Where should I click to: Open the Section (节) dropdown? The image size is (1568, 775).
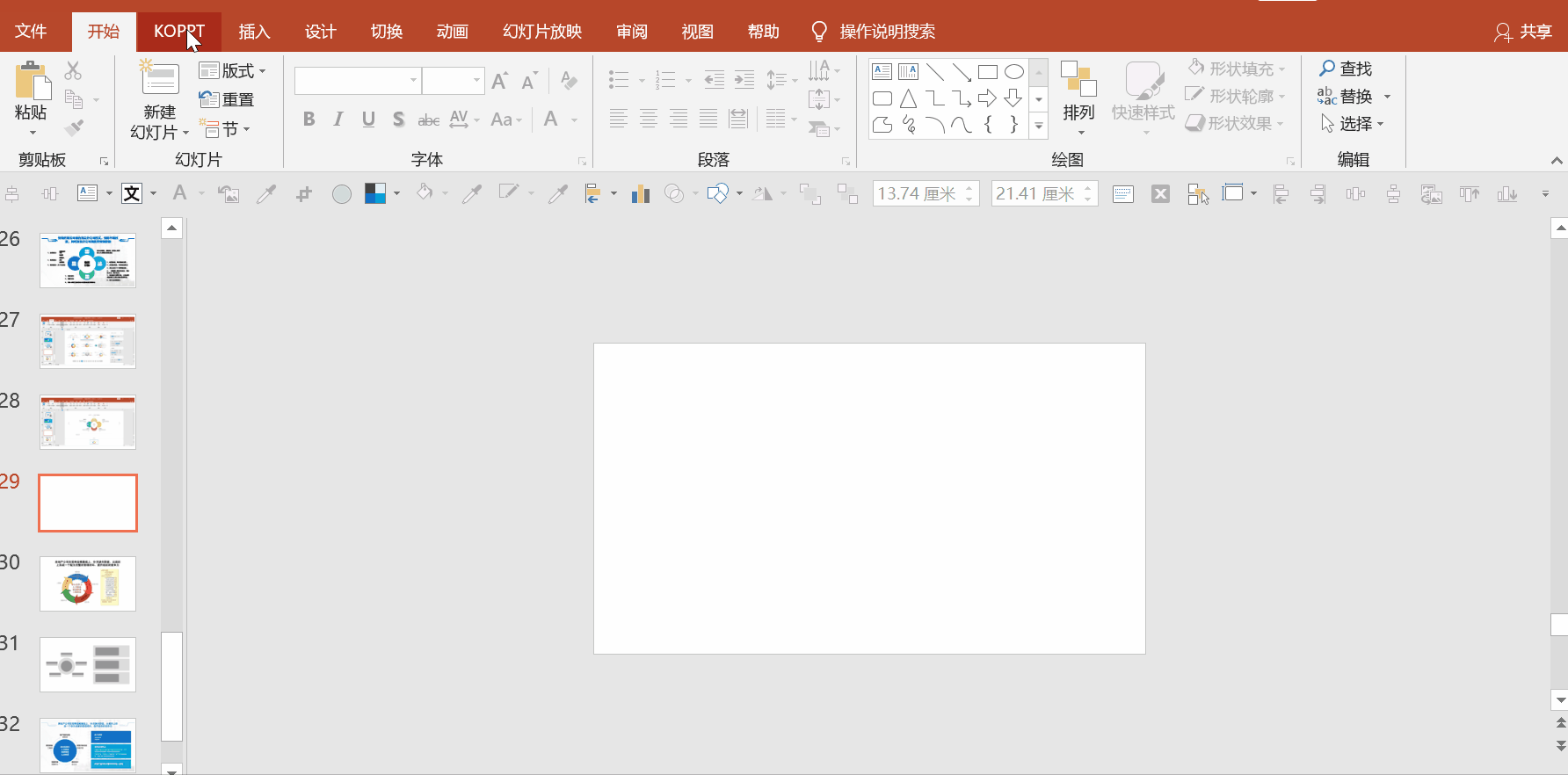click(225, 129)
